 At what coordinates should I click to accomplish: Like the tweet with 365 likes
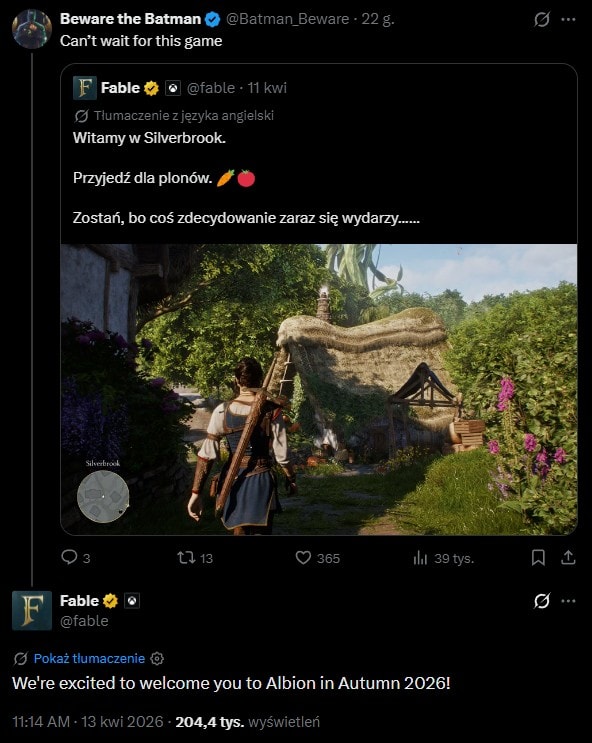[x=303, y=557]
